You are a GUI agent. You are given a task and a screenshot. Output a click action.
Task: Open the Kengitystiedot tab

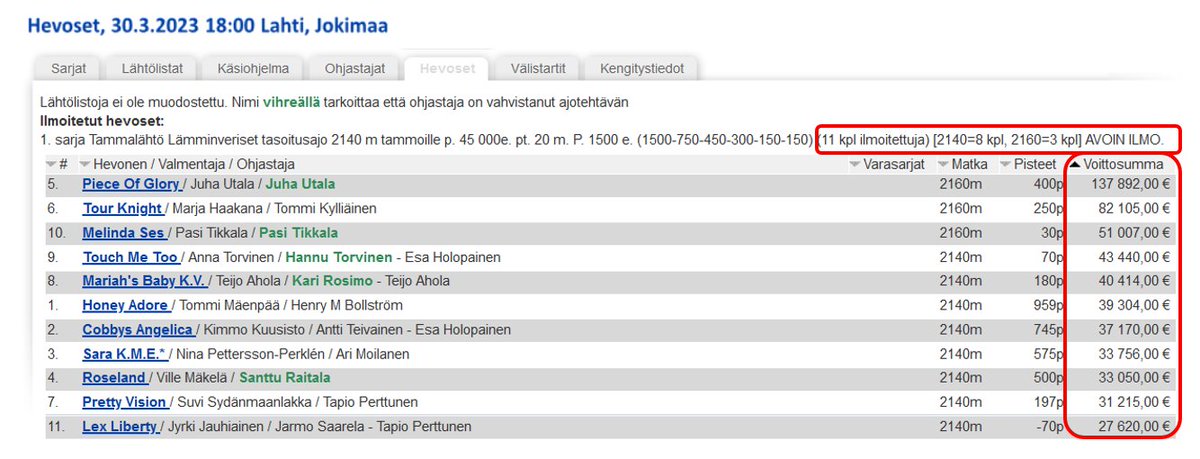pos(641,69)
